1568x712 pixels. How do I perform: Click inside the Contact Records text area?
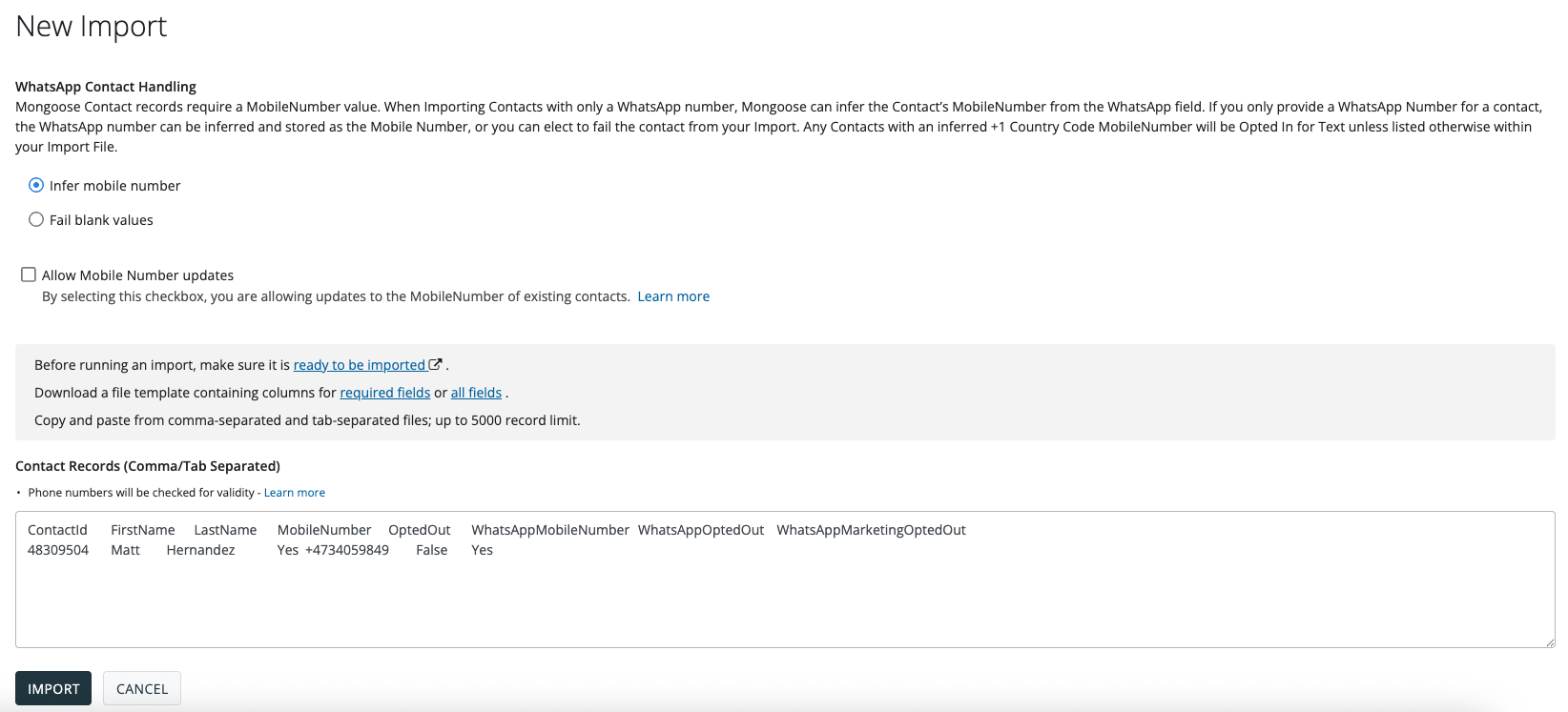click(x=785, y=580)
